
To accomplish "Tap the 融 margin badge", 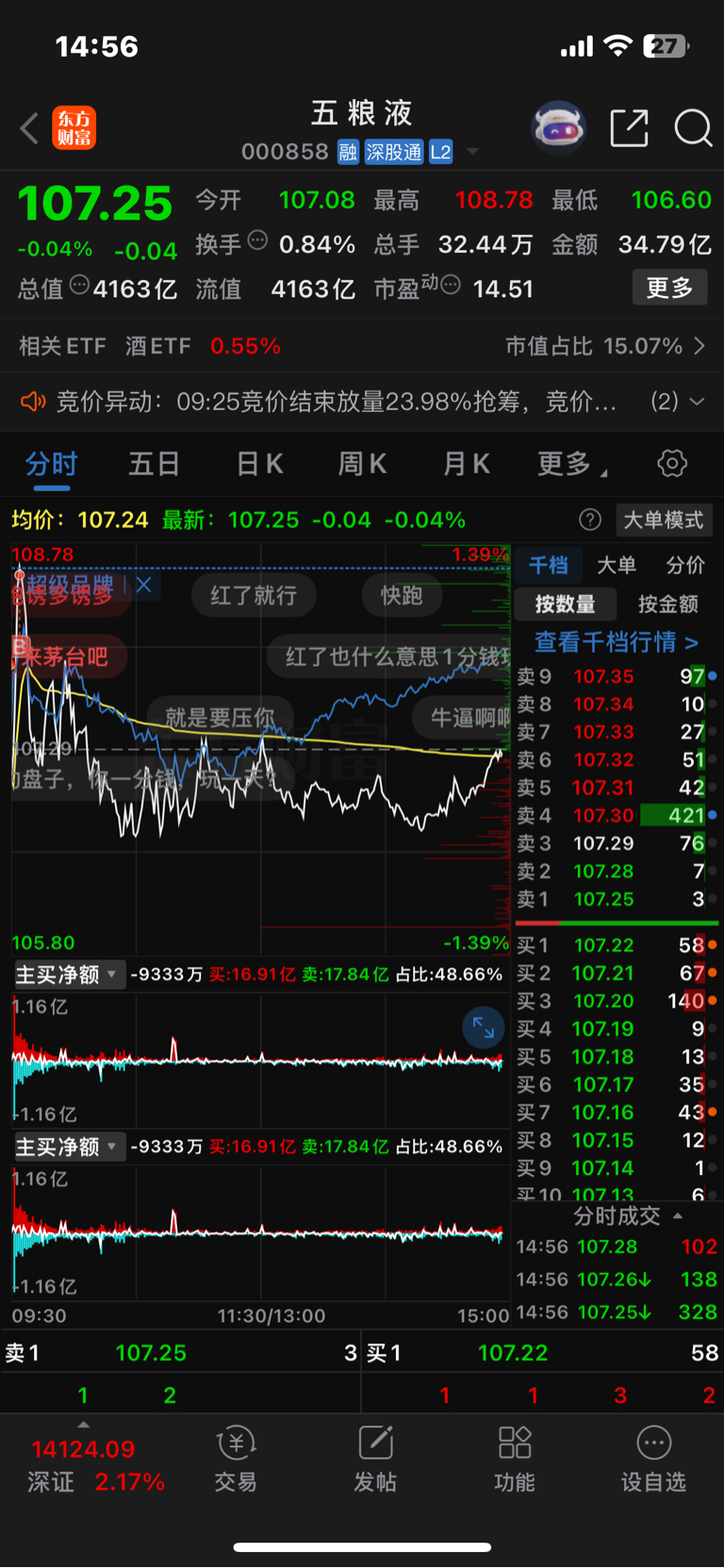I will tap(348, 152).
